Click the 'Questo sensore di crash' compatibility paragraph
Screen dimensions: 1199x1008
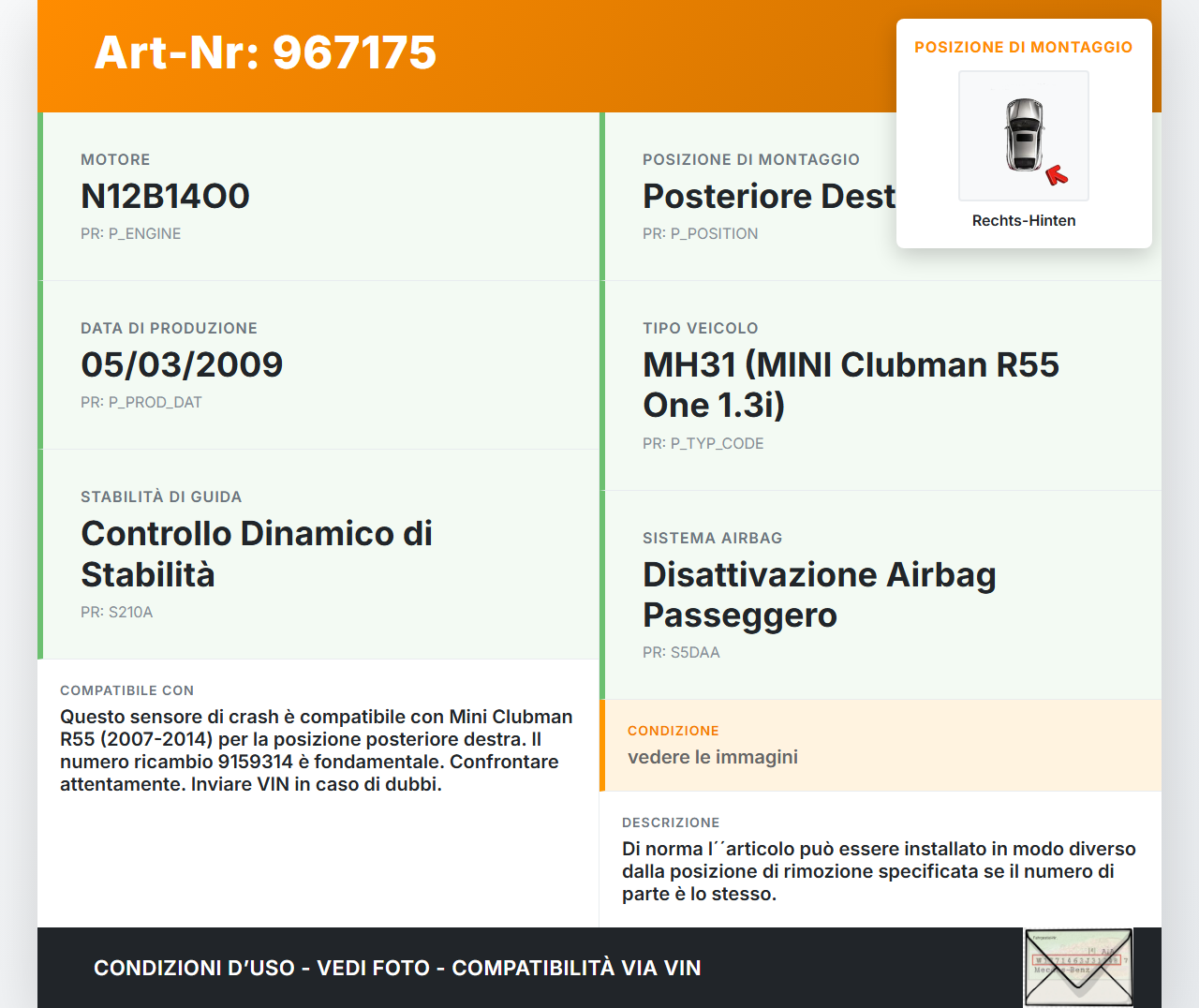coord(317,750)
